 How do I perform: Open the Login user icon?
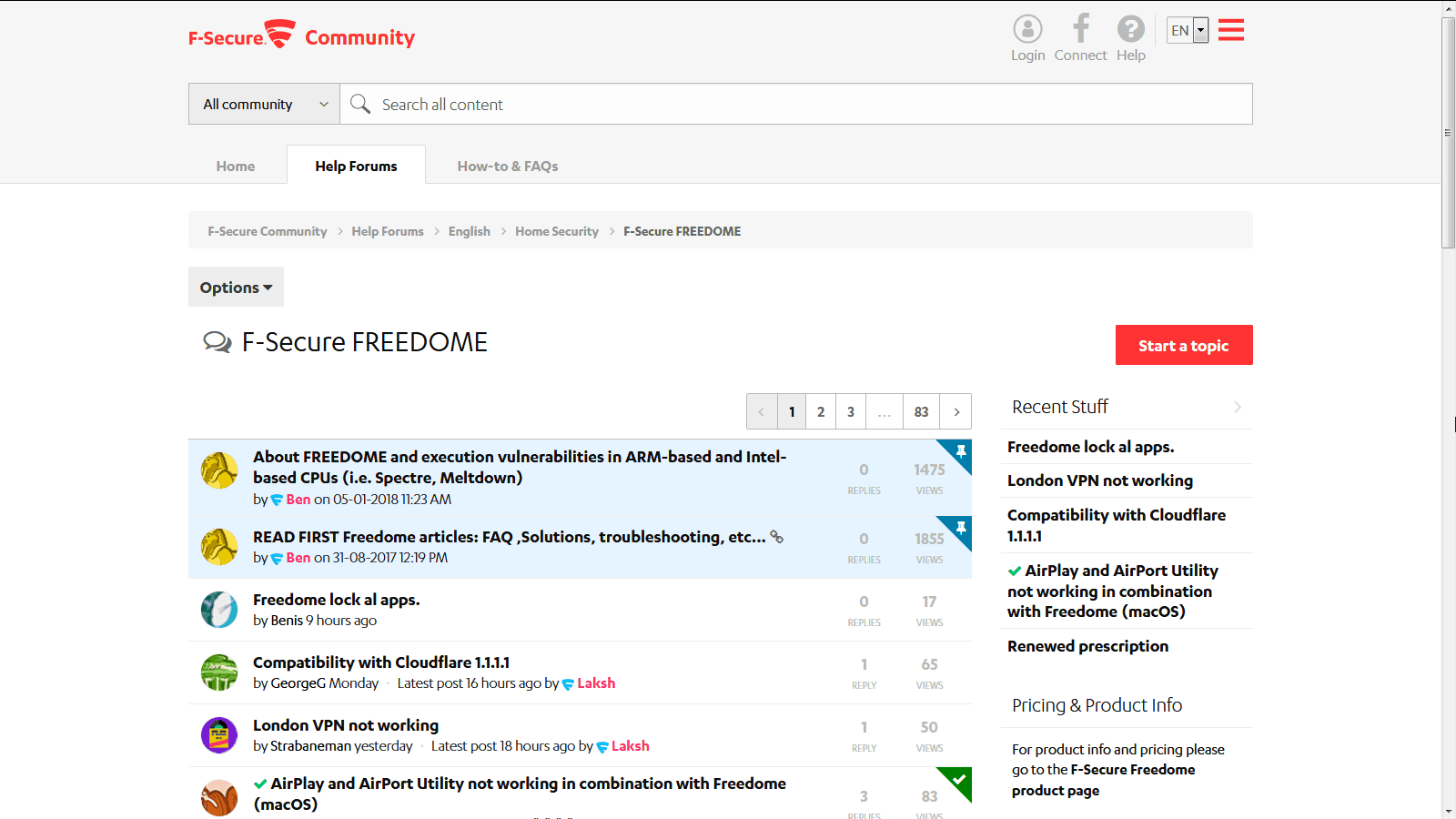click(x=1027, y=29)
